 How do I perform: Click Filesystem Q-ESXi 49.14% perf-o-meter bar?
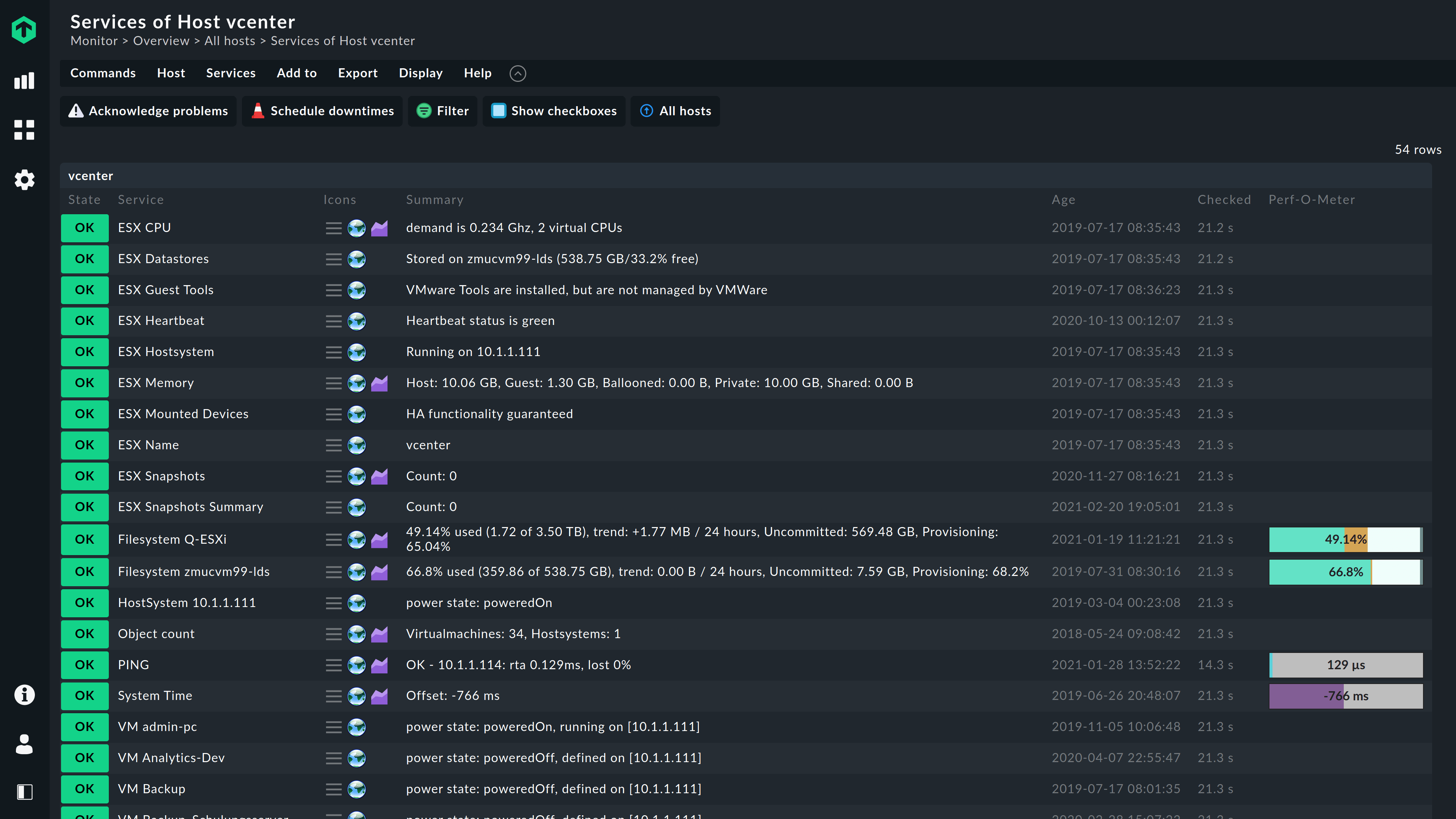[1346, 539]
